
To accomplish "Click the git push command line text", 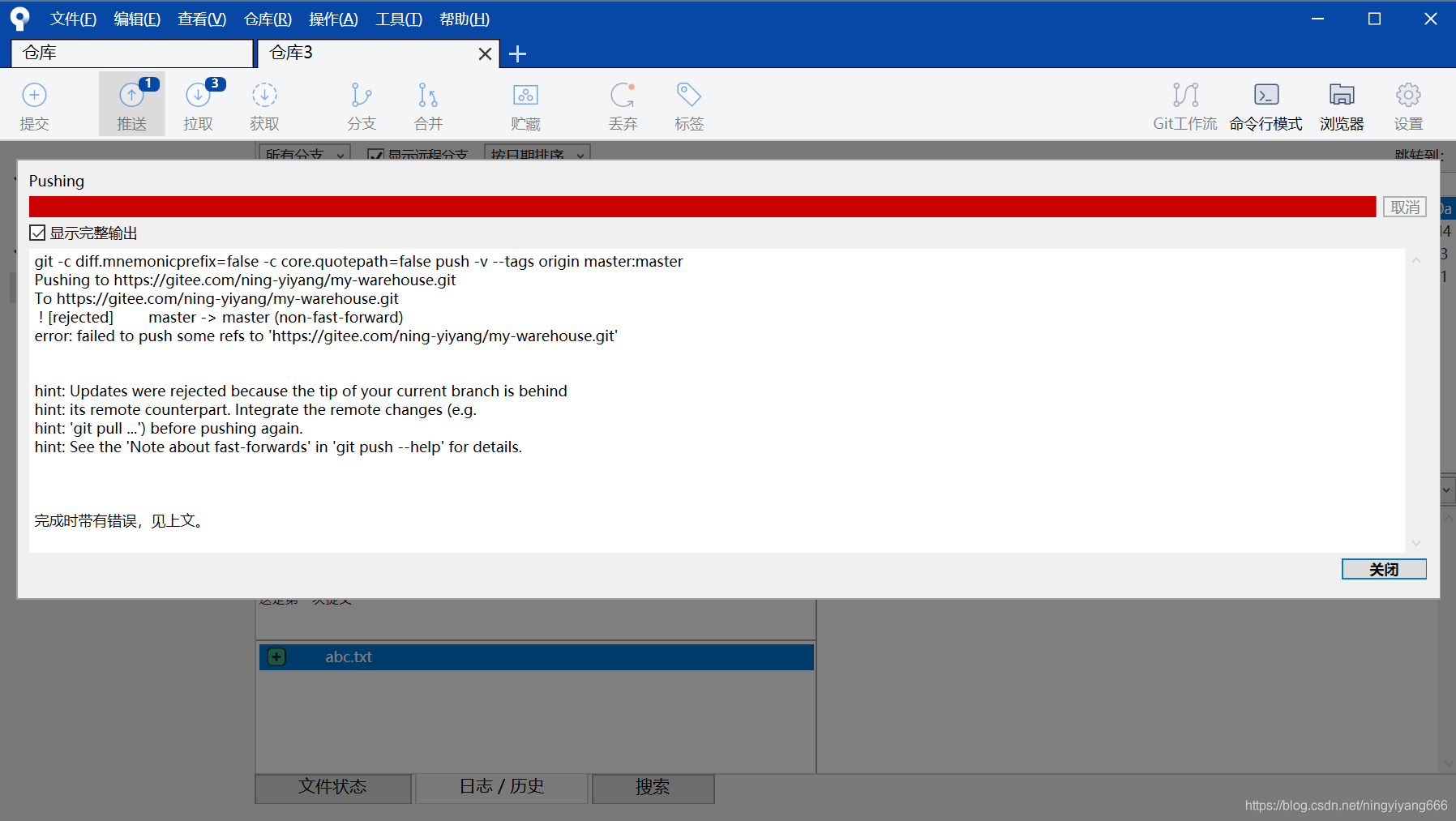I will [x=358, y=261].
